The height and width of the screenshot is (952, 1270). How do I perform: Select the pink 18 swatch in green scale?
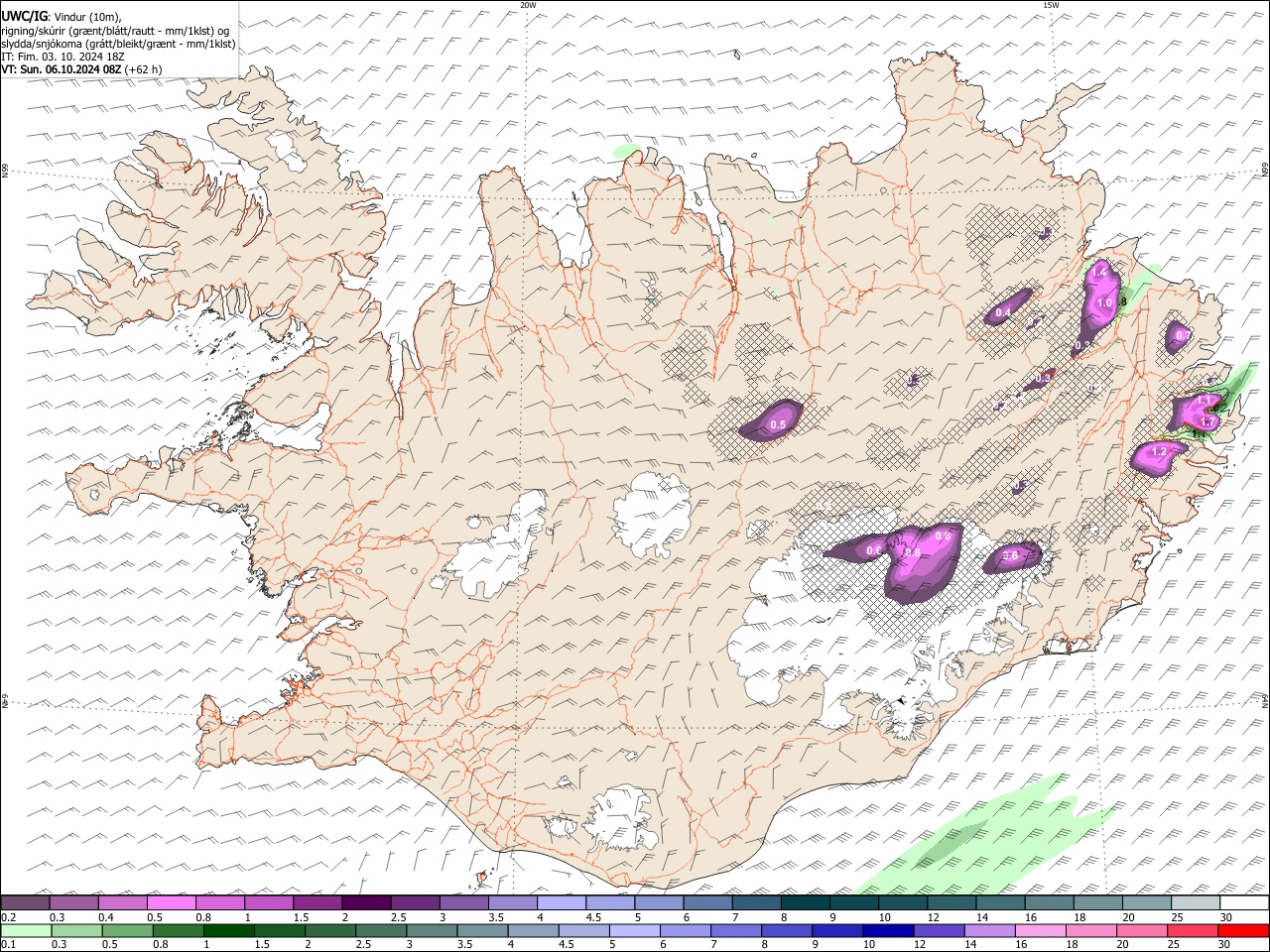pyautogui.click(x=1092, y=931)
